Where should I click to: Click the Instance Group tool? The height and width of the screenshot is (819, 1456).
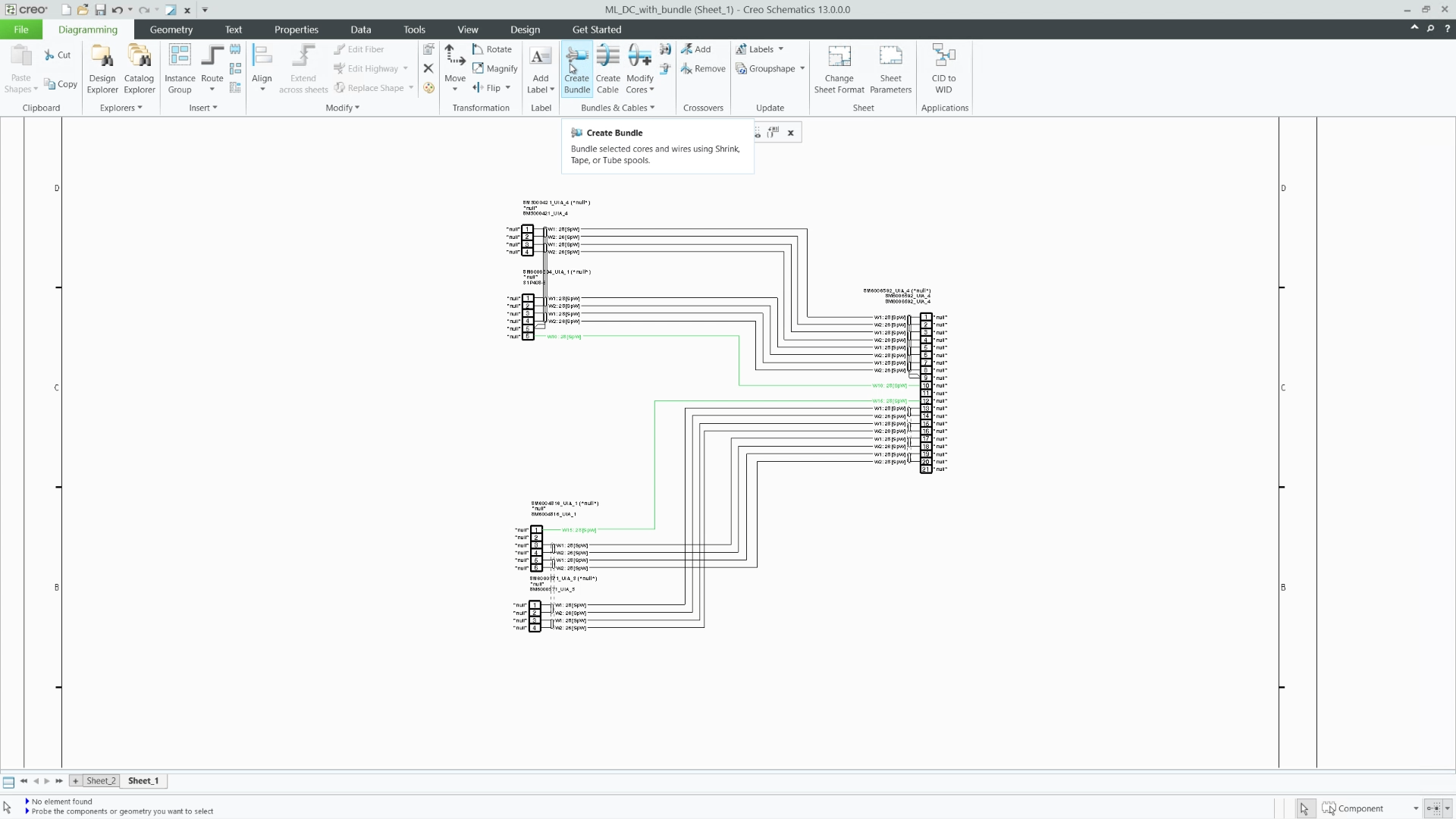[x=180, y=69]
